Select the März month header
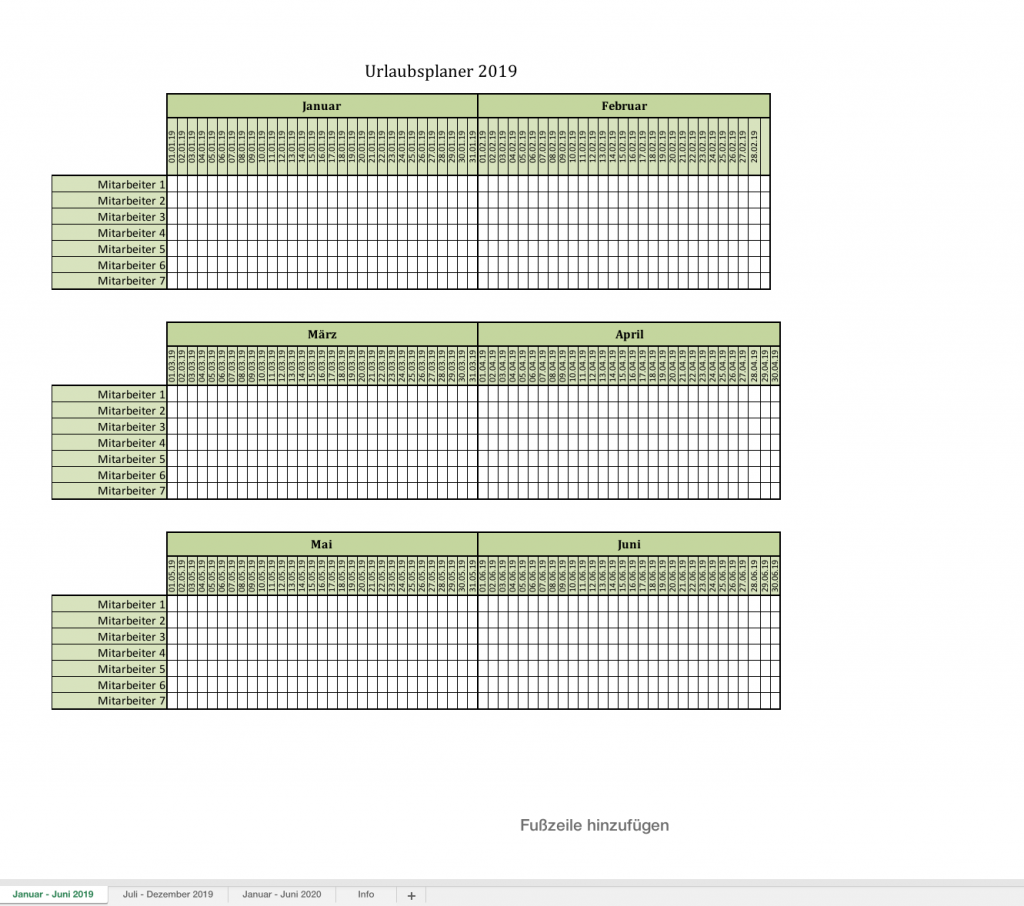Screen dimensions: 1024x906 322,334
